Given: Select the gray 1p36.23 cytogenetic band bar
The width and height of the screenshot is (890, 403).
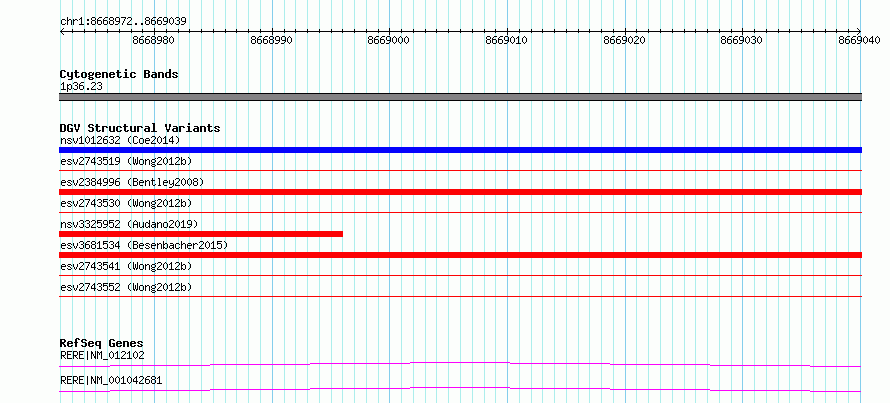Looking at the screenshot, I should 460,97.
